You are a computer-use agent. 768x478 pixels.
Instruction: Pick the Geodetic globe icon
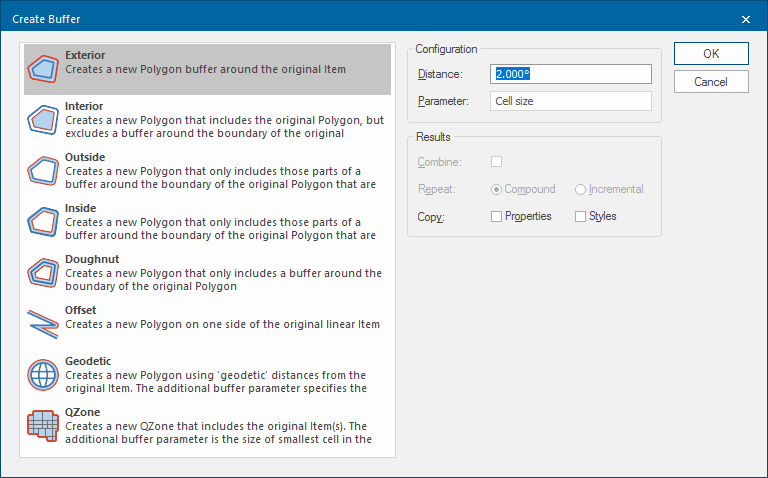(43, 374)
